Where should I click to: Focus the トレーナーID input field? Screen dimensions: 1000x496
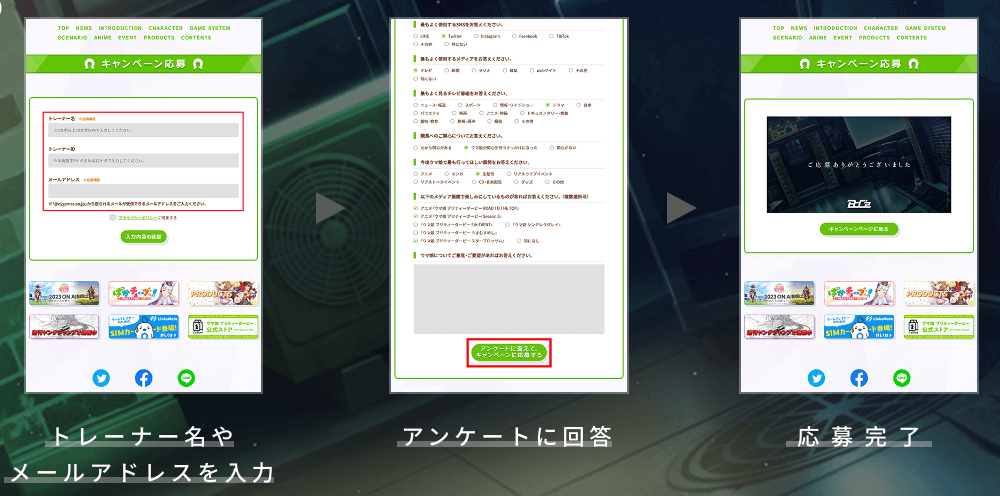tap(143, 161)
